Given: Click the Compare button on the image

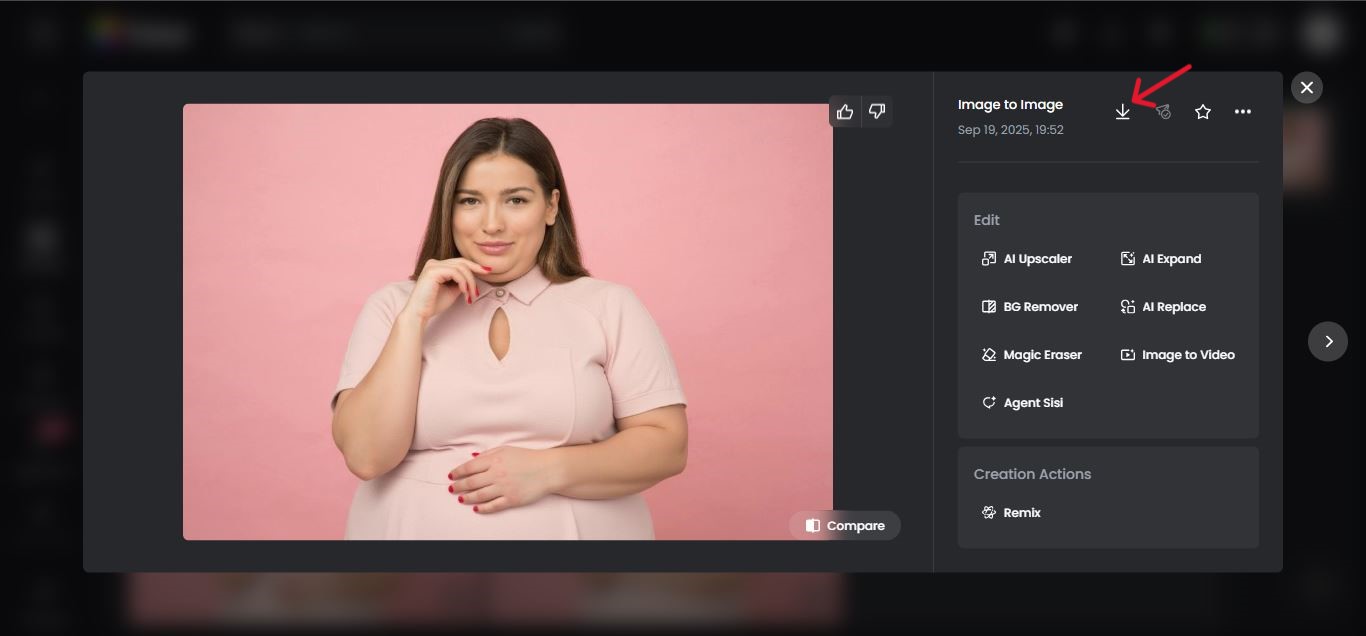Looking at the screenshot, I should coord(844,525).
